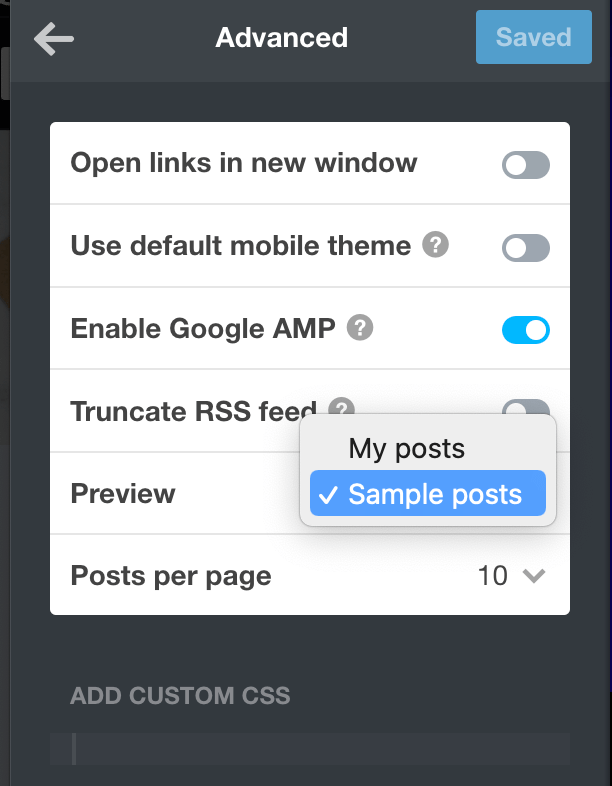Click the checkmark beside Sample posts
Image resolution: width=612 pixels, height=786 pixels.
click(329, 494)
